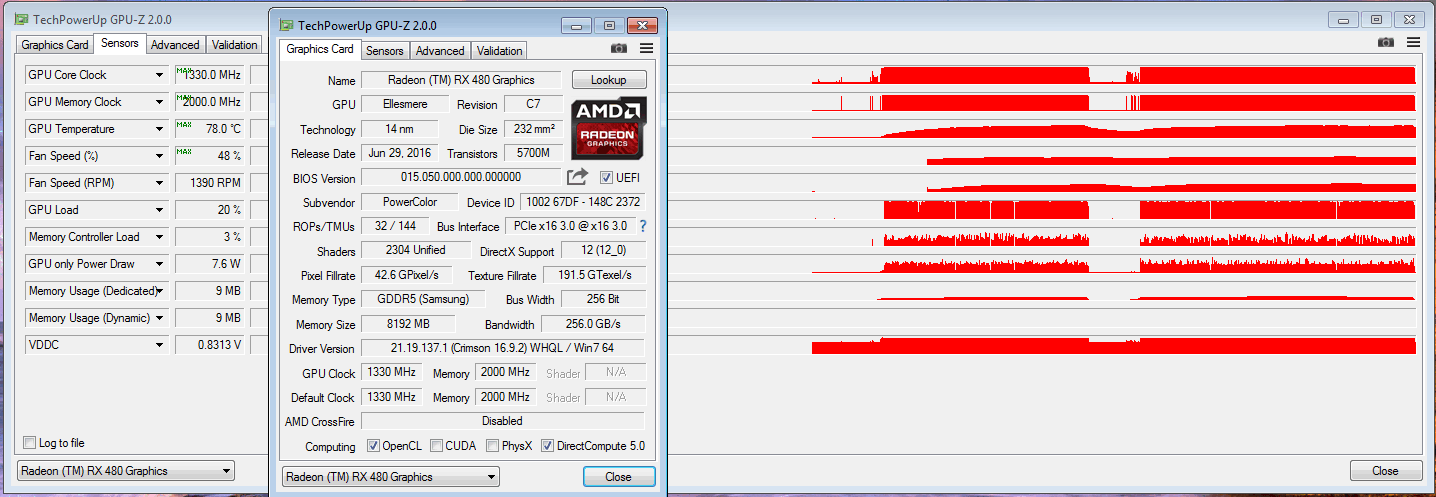Open GPU Core Clock sensor dropdown
1436x497 pixels.
[159, 75]
